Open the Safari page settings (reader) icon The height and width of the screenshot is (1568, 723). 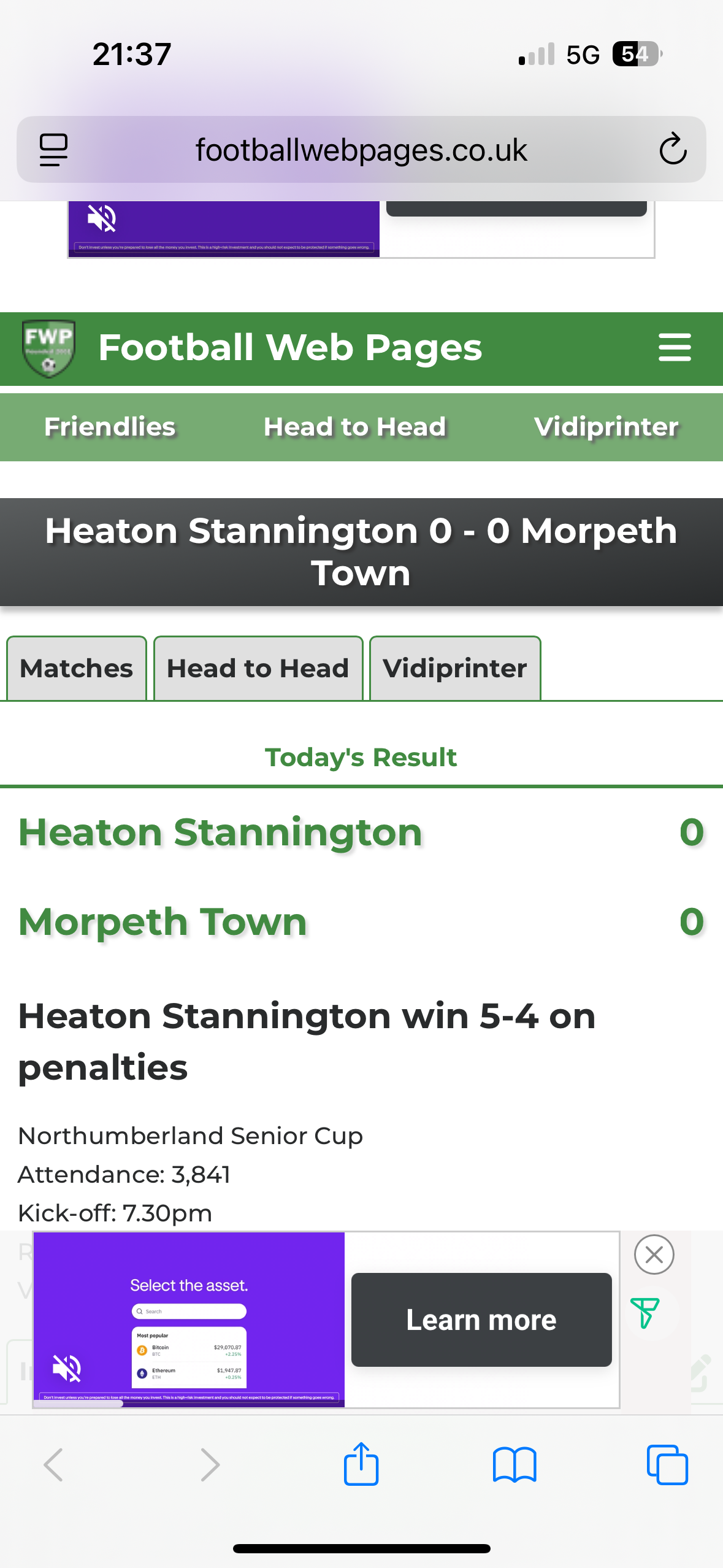[x=53, y=150]
